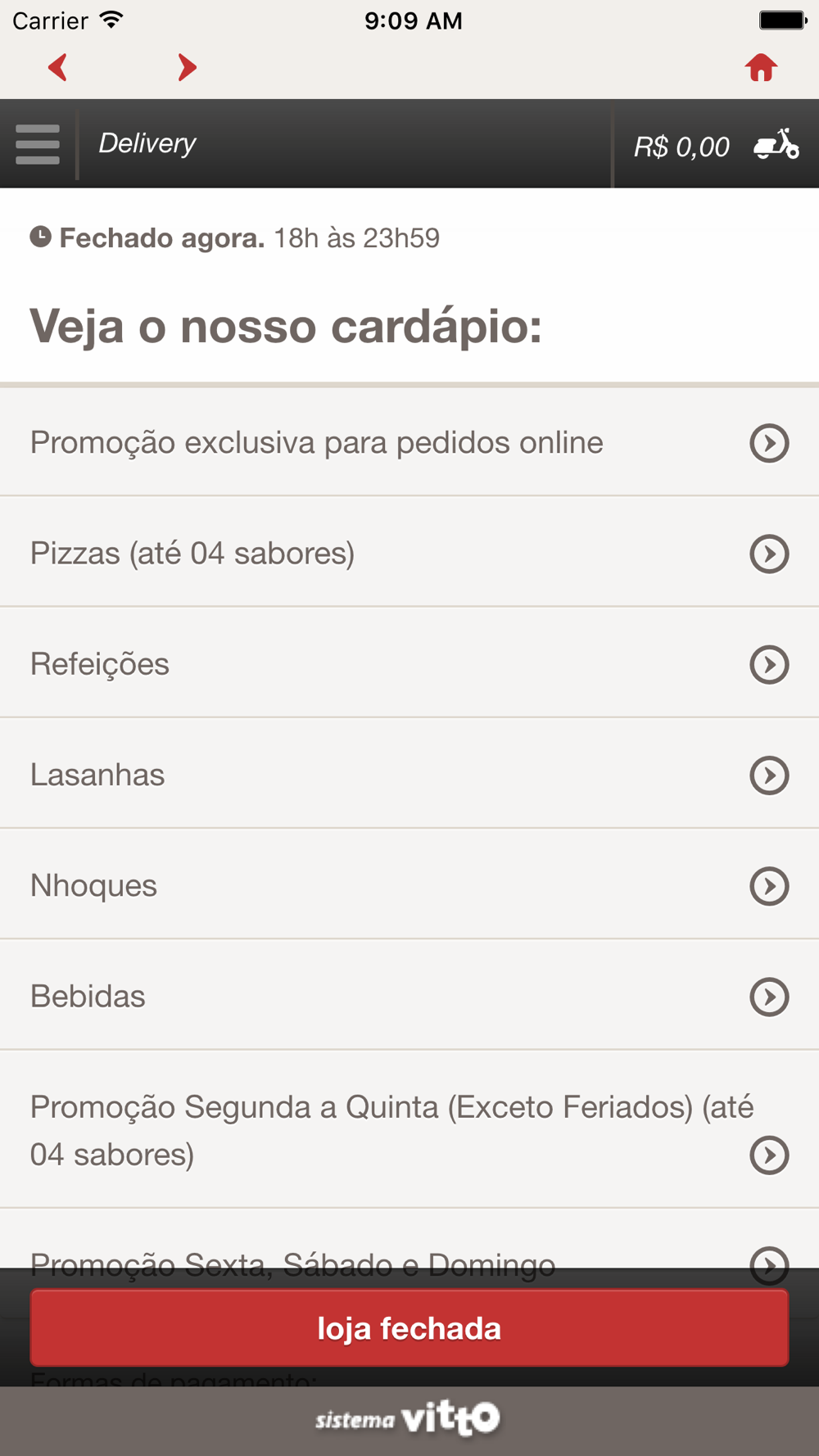
Task: Open the hamburger menu
Action: pos(38,144)
